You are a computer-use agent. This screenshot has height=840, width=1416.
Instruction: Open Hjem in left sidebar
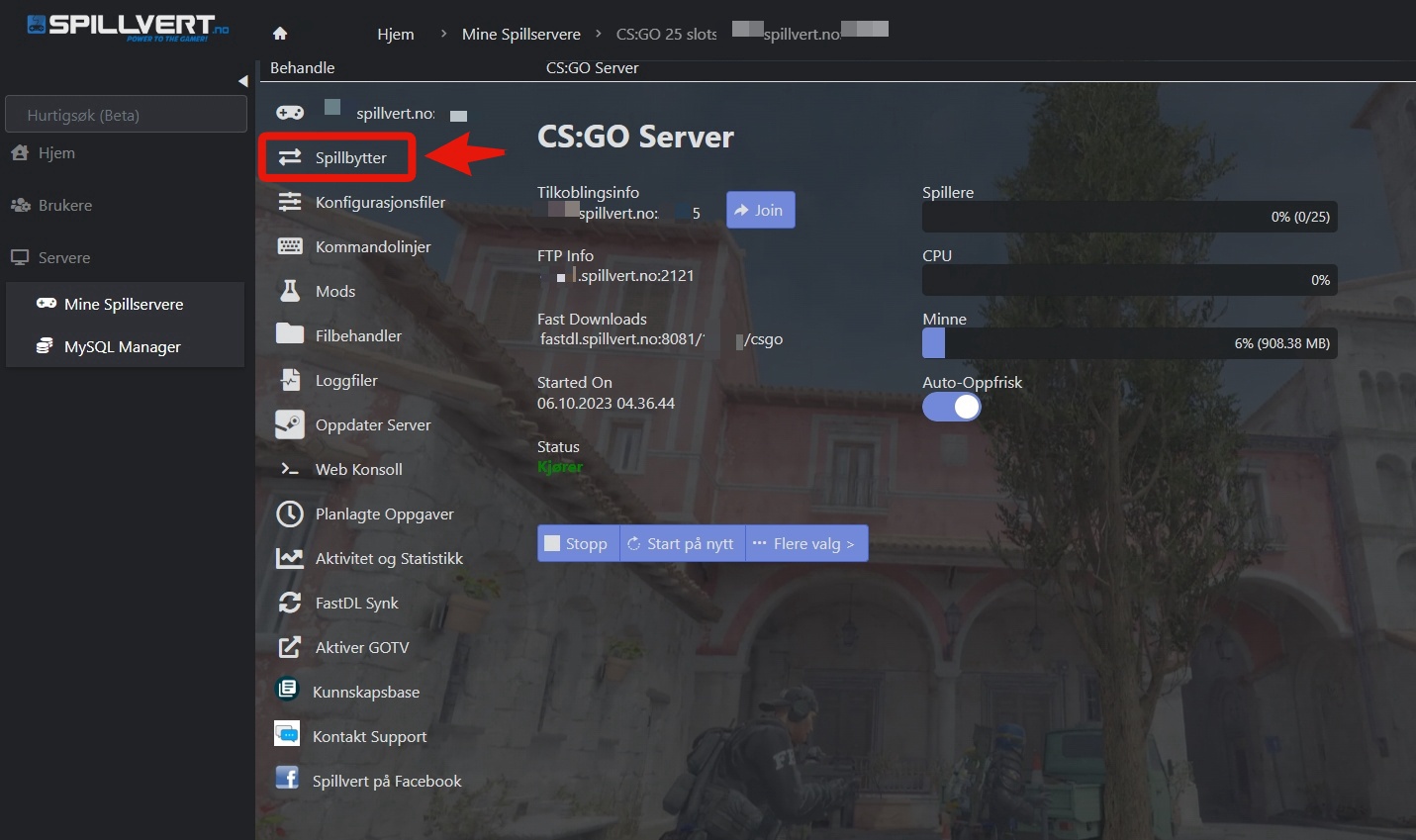(56, 153)
